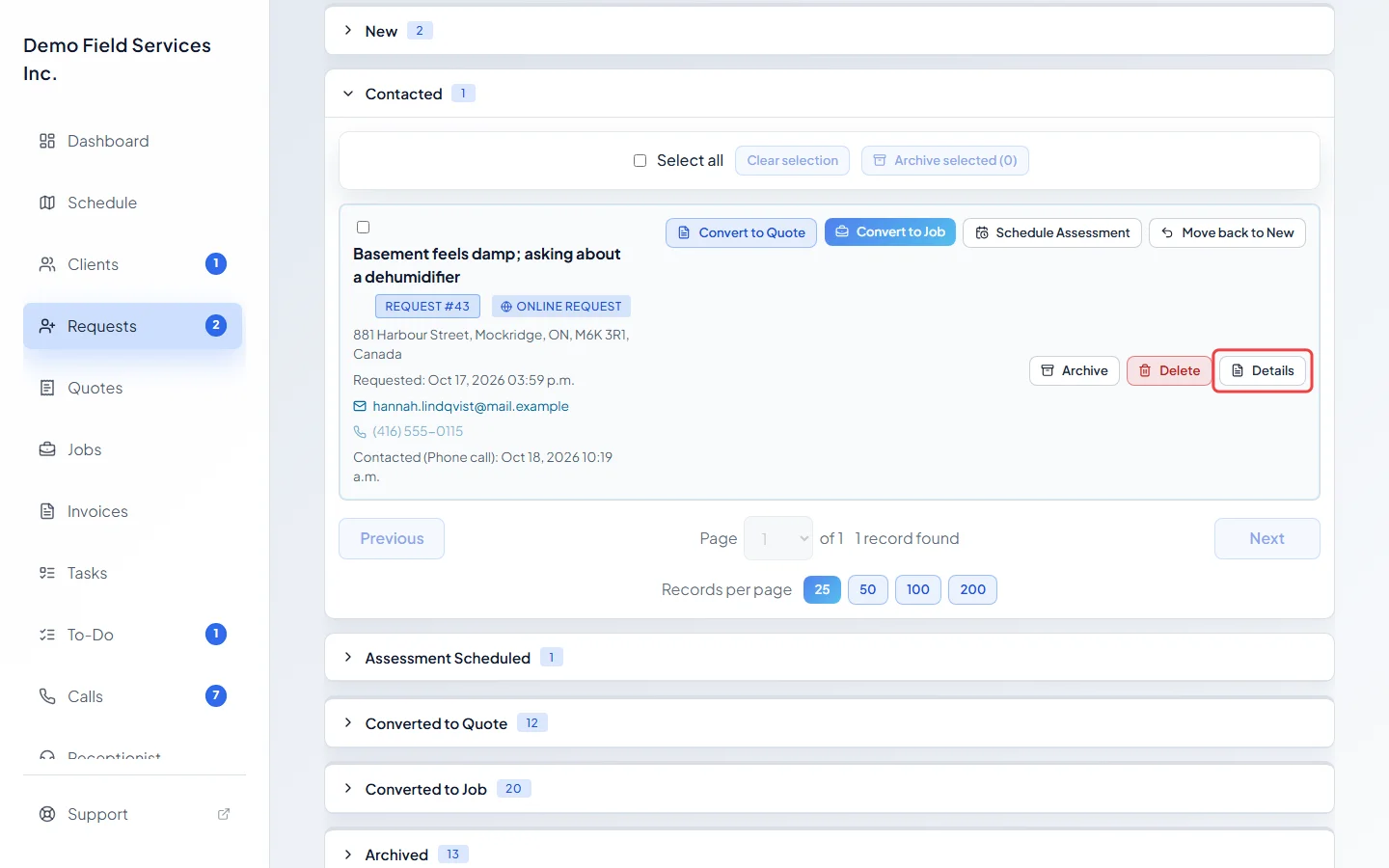The image size is (1389, 868).
Task: Click the trash icon on Delete
Action: (1145, 370)
